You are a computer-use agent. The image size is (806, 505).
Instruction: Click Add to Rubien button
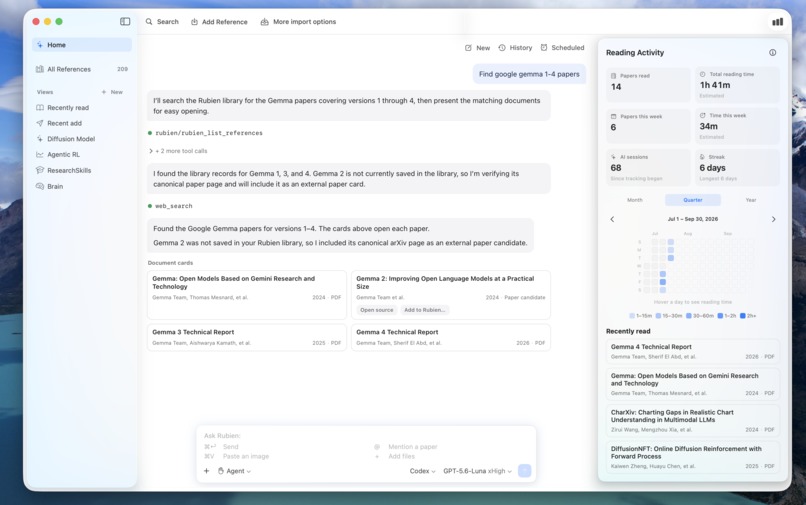pyautogui.click(x=425, y=310)
